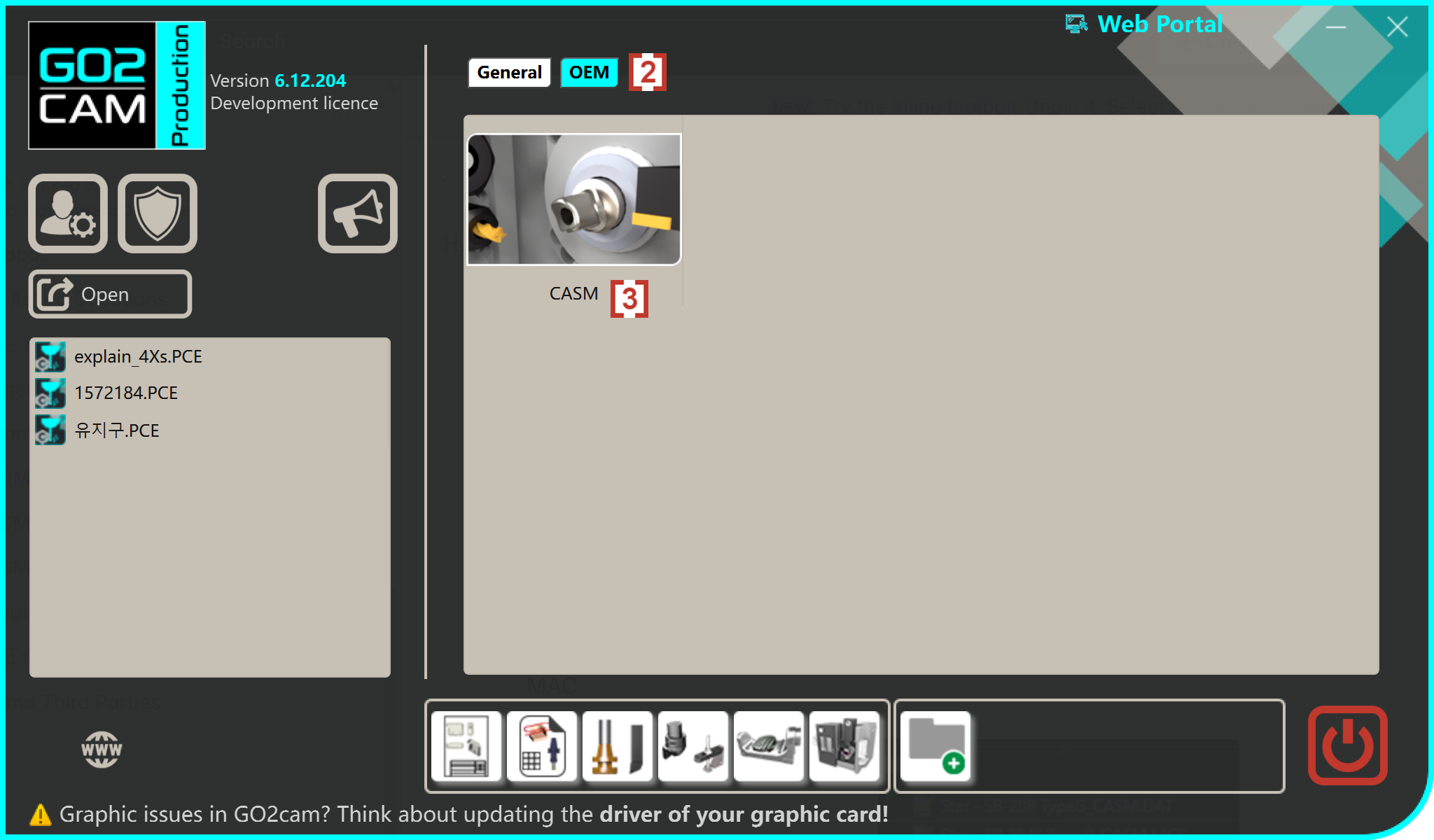
Task: Open recent file 1572184.PCE
Action: point(126,393)
